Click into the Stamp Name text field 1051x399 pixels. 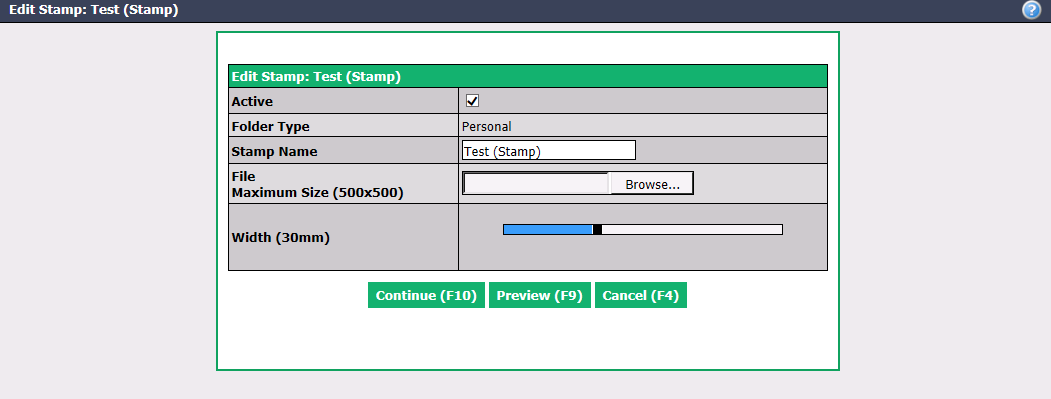549,151
